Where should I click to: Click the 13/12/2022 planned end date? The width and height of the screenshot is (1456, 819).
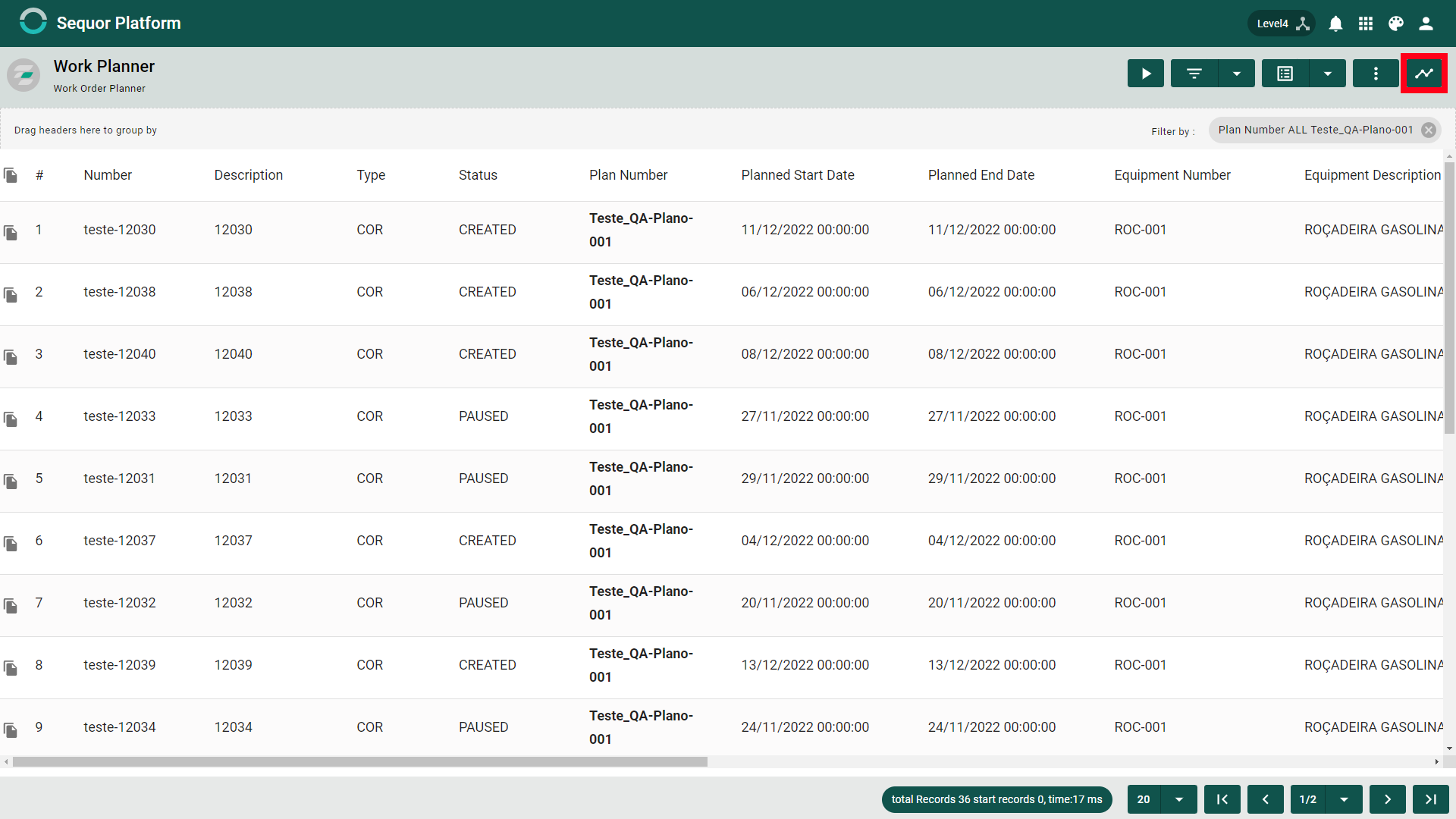point(992,665)
